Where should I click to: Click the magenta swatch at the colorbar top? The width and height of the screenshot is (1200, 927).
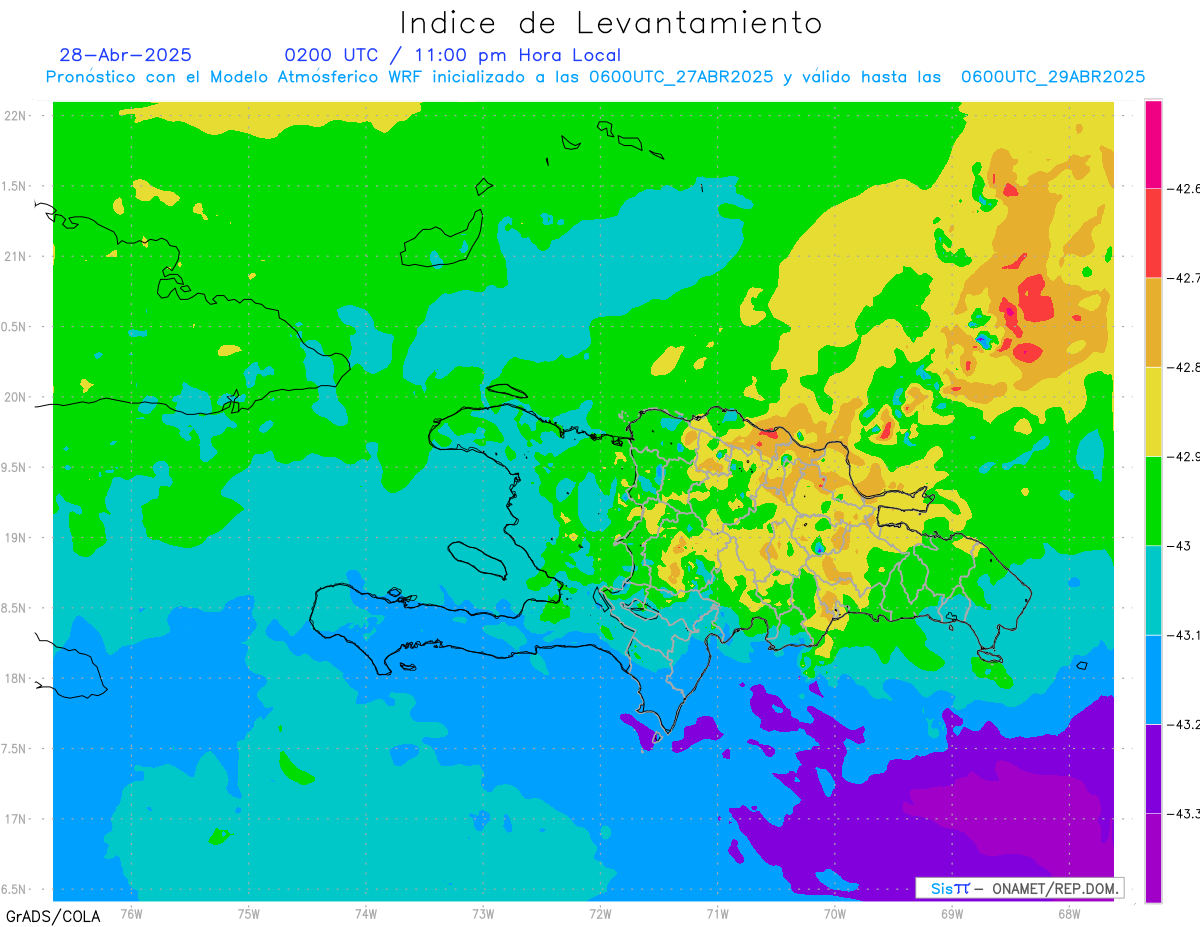tap(1153, 144)
